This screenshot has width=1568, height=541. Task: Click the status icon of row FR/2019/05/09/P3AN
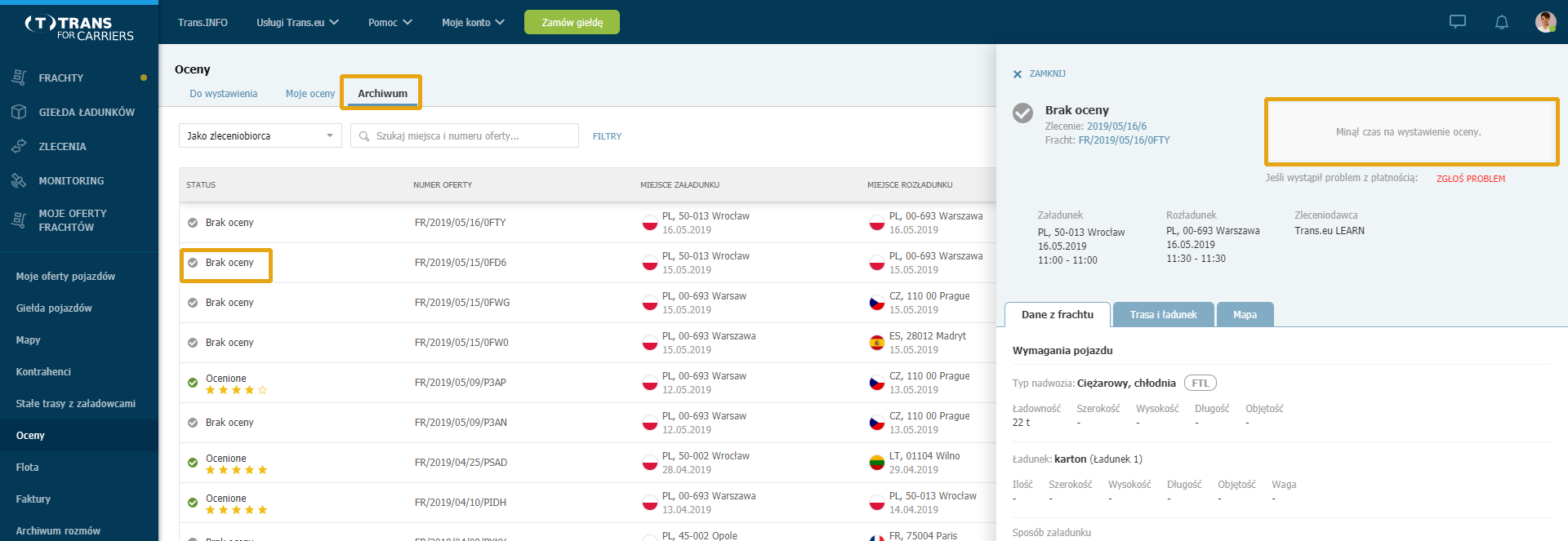coord(193,423)
